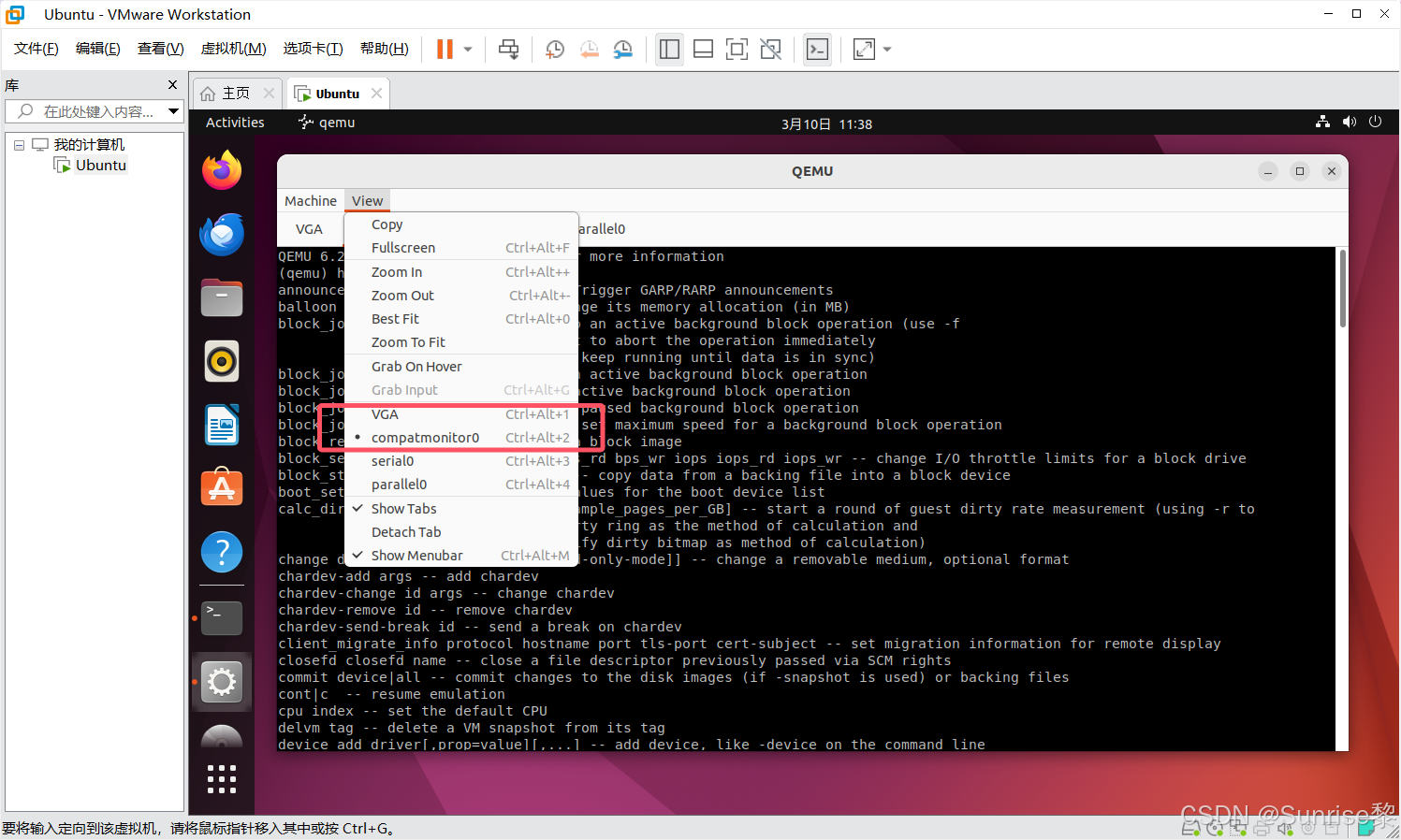Open the Help icon in the dock

(x=222, y=552)
